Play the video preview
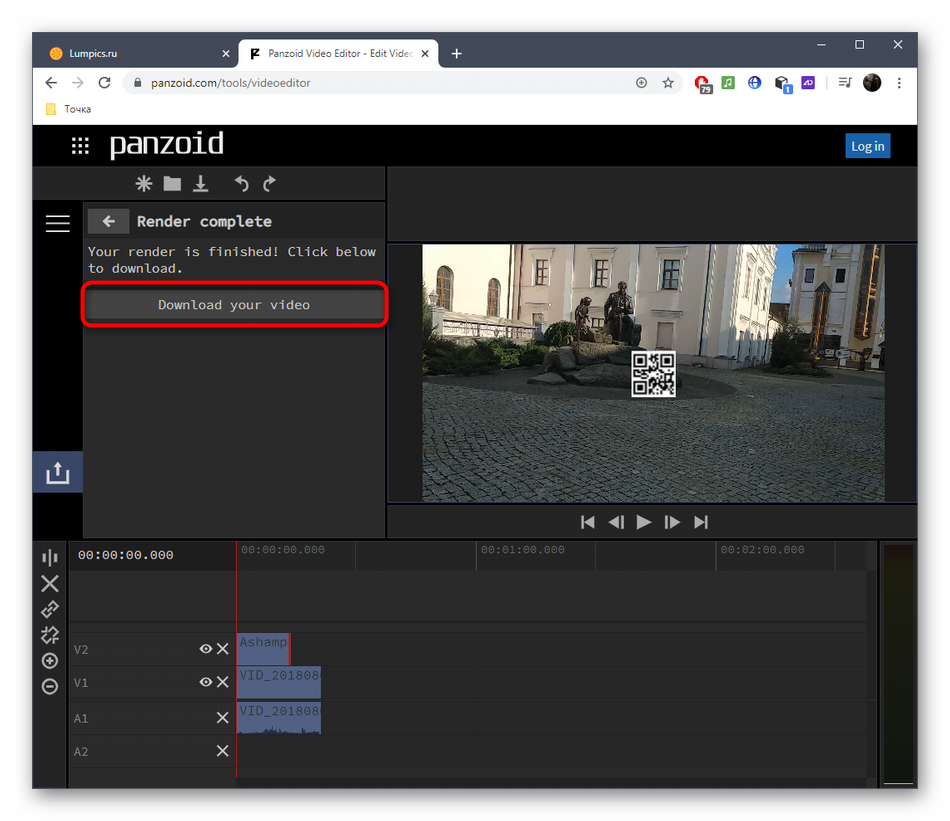Screen dimensions: 950x821 click(x=644, y=522)
